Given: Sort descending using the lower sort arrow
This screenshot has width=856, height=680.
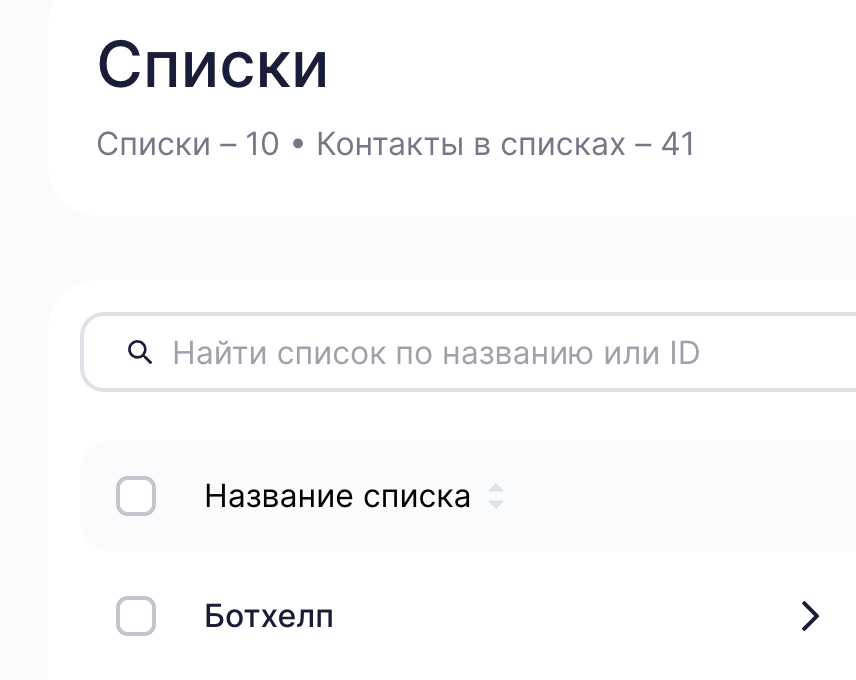Looking at the screenshot, I should [x=495, y=504].
